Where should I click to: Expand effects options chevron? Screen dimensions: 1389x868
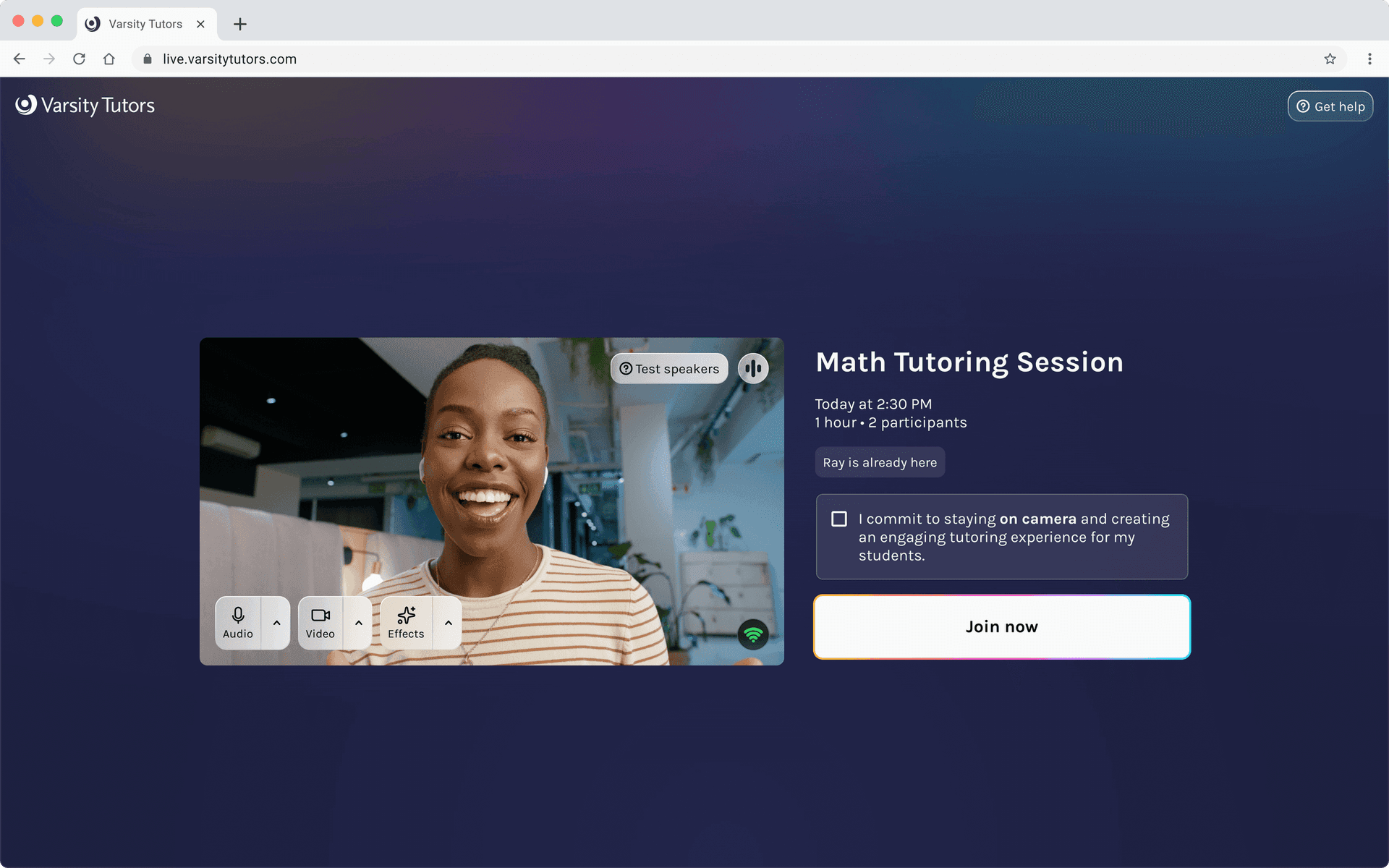[x=449, y=623]
